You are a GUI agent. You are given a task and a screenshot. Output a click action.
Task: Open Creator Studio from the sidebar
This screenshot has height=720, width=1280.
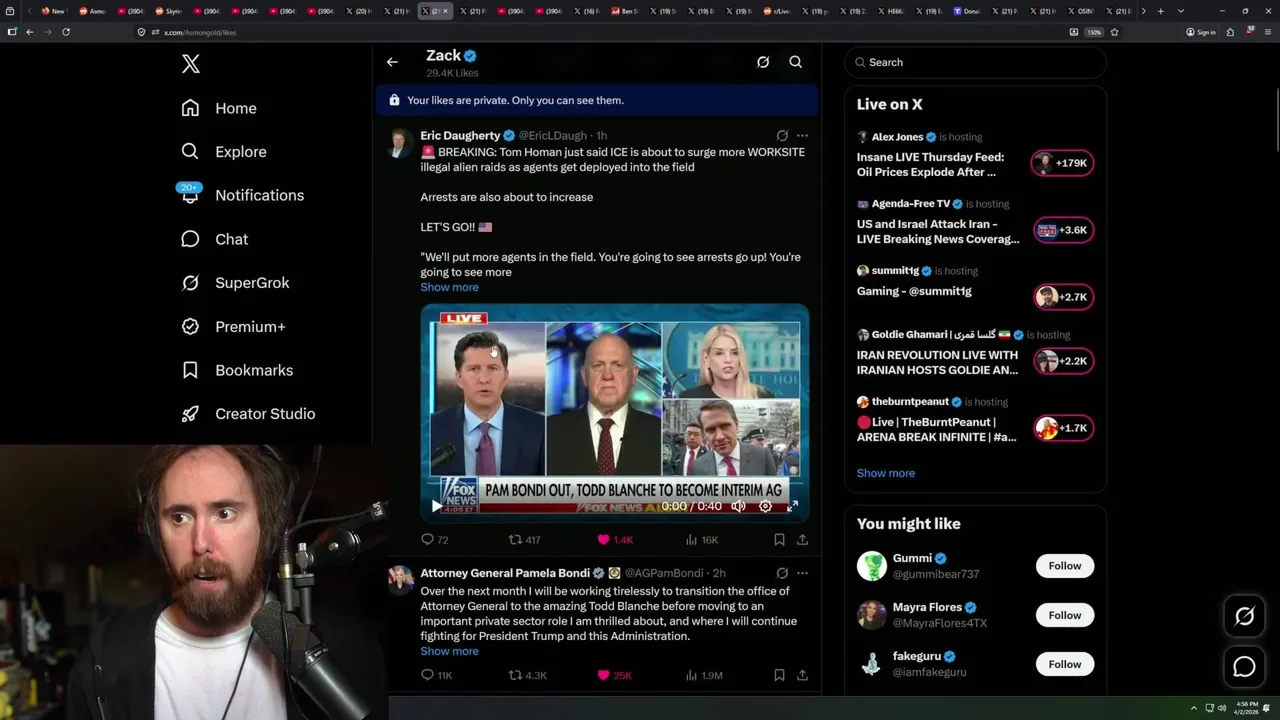point(248,414)
